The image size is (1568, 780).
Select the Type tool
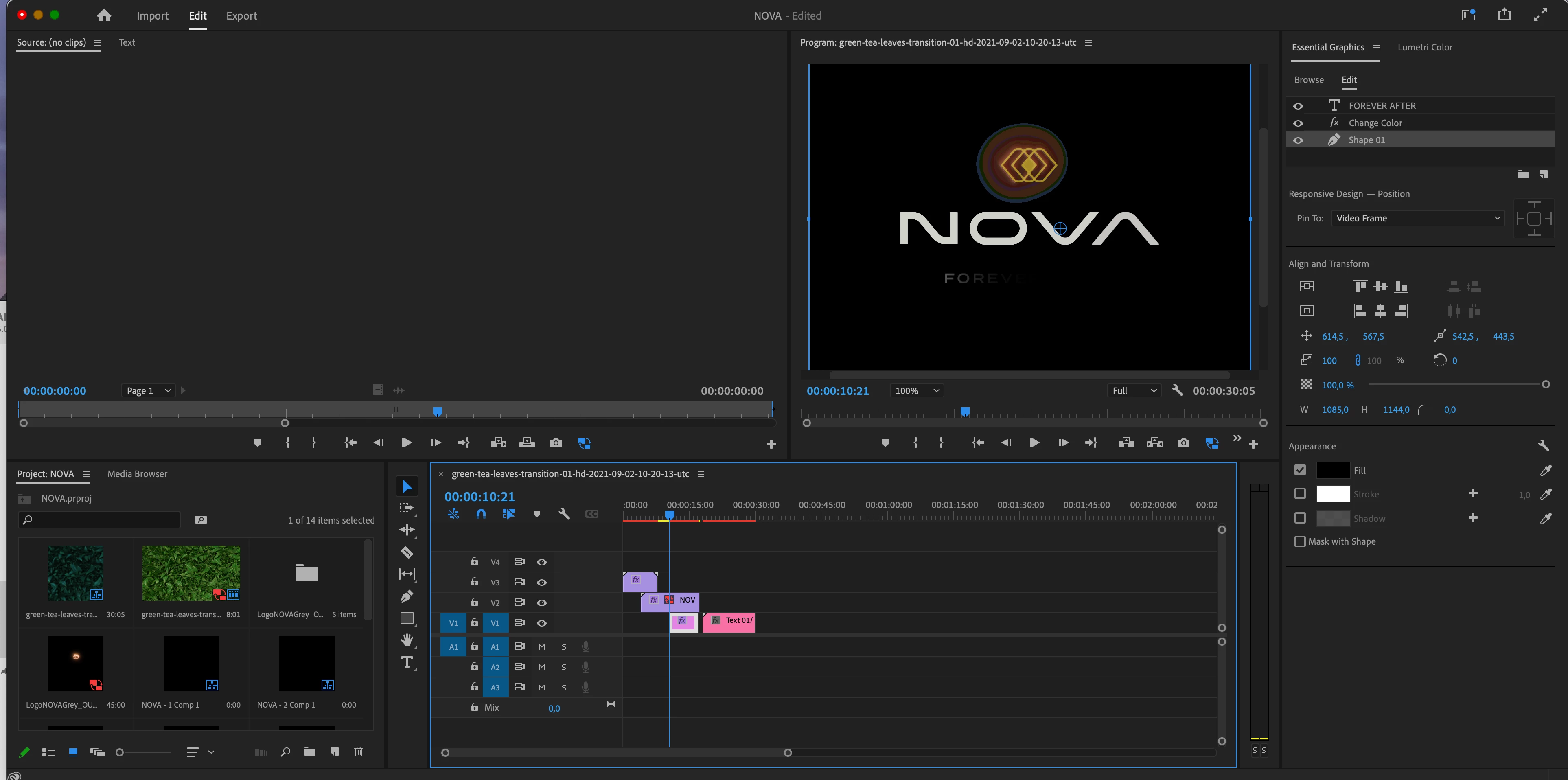pyautogui.click(x=407, y=662)
